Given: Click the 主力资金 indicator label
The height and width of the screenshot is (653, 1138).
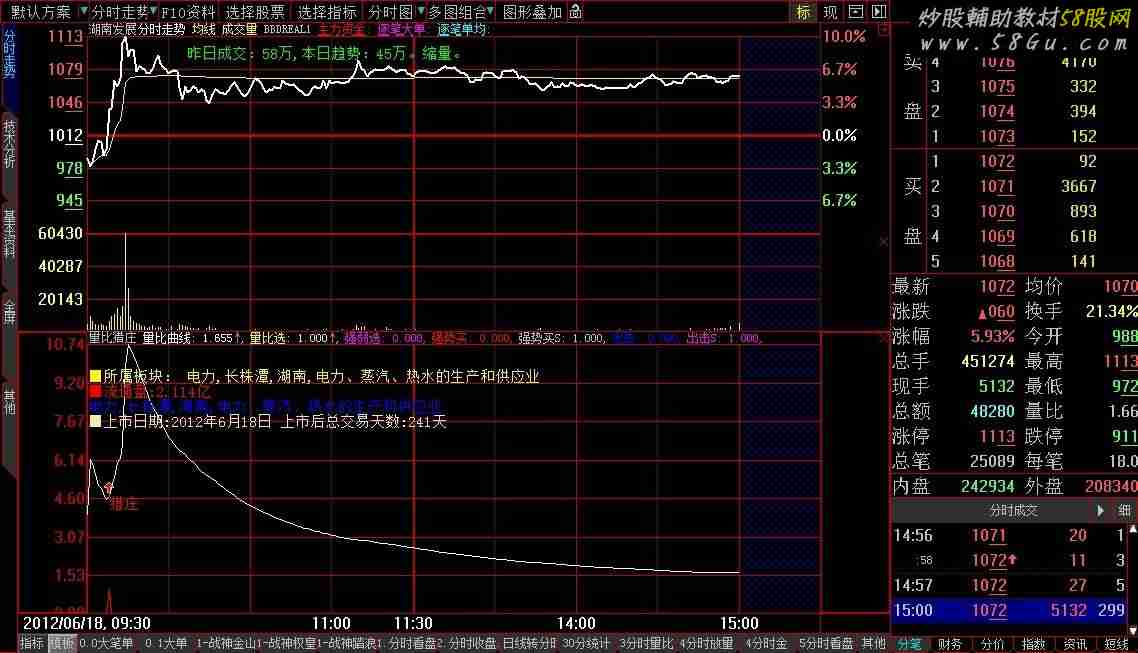Looking at the screenshot, I should pyautogui.click(x=341, y=30).
